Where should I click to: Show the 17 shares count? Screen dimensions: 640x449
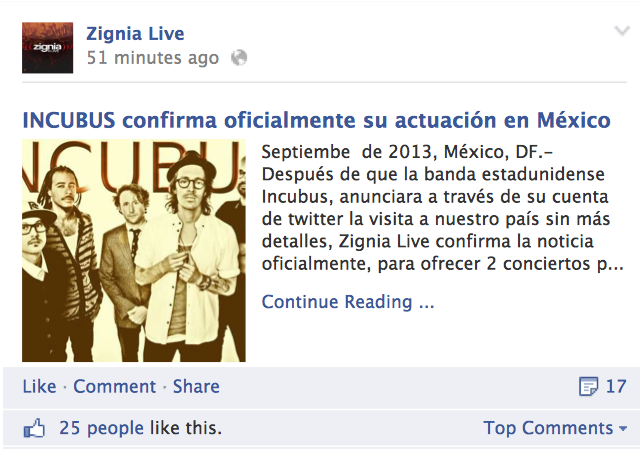tap(616, 387)
